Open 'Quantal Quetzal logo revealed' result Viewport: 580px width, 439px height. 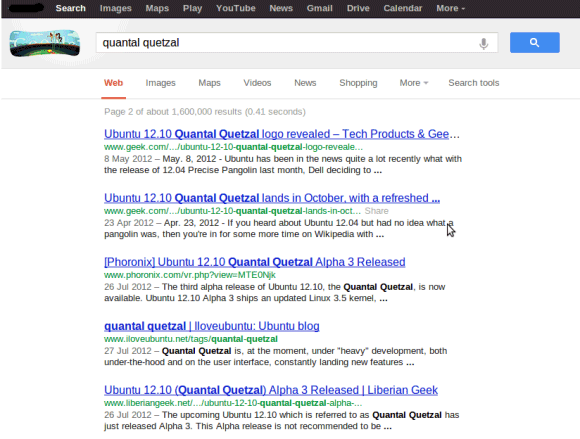tap(282, 134)
